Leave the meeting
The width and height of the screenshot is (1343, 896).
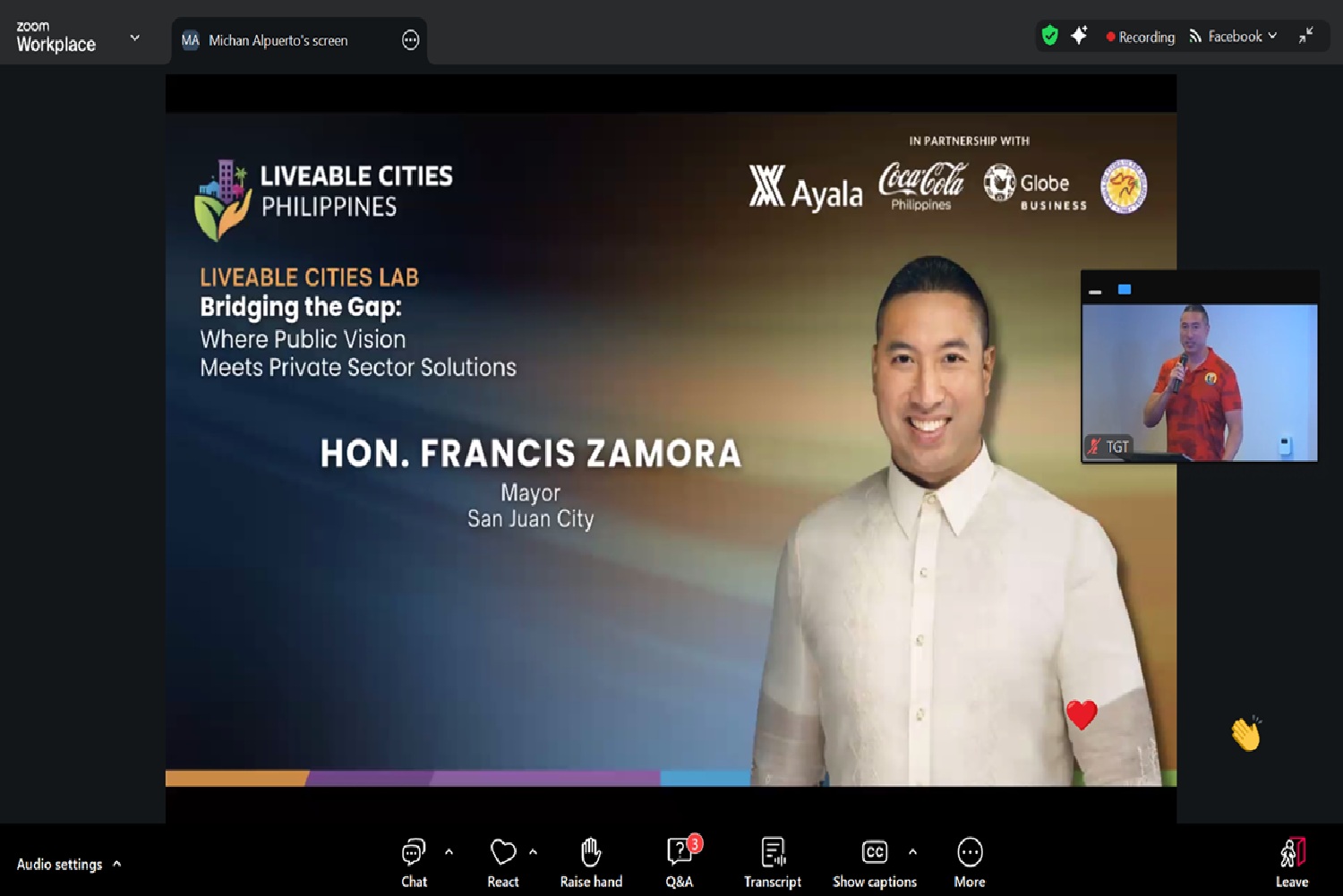pyautogui.click(x=1292, y=861)
